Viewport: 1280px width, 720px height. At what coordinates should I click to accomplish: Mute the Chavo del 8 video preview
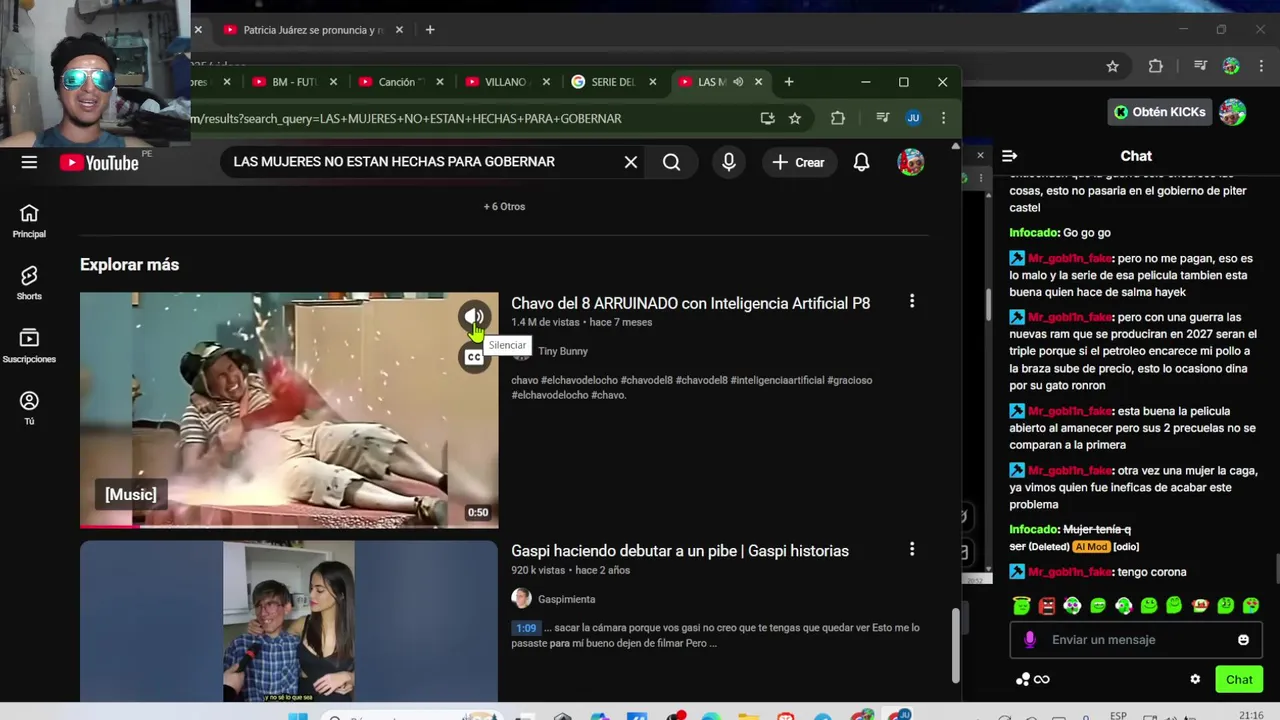(474, 317)
